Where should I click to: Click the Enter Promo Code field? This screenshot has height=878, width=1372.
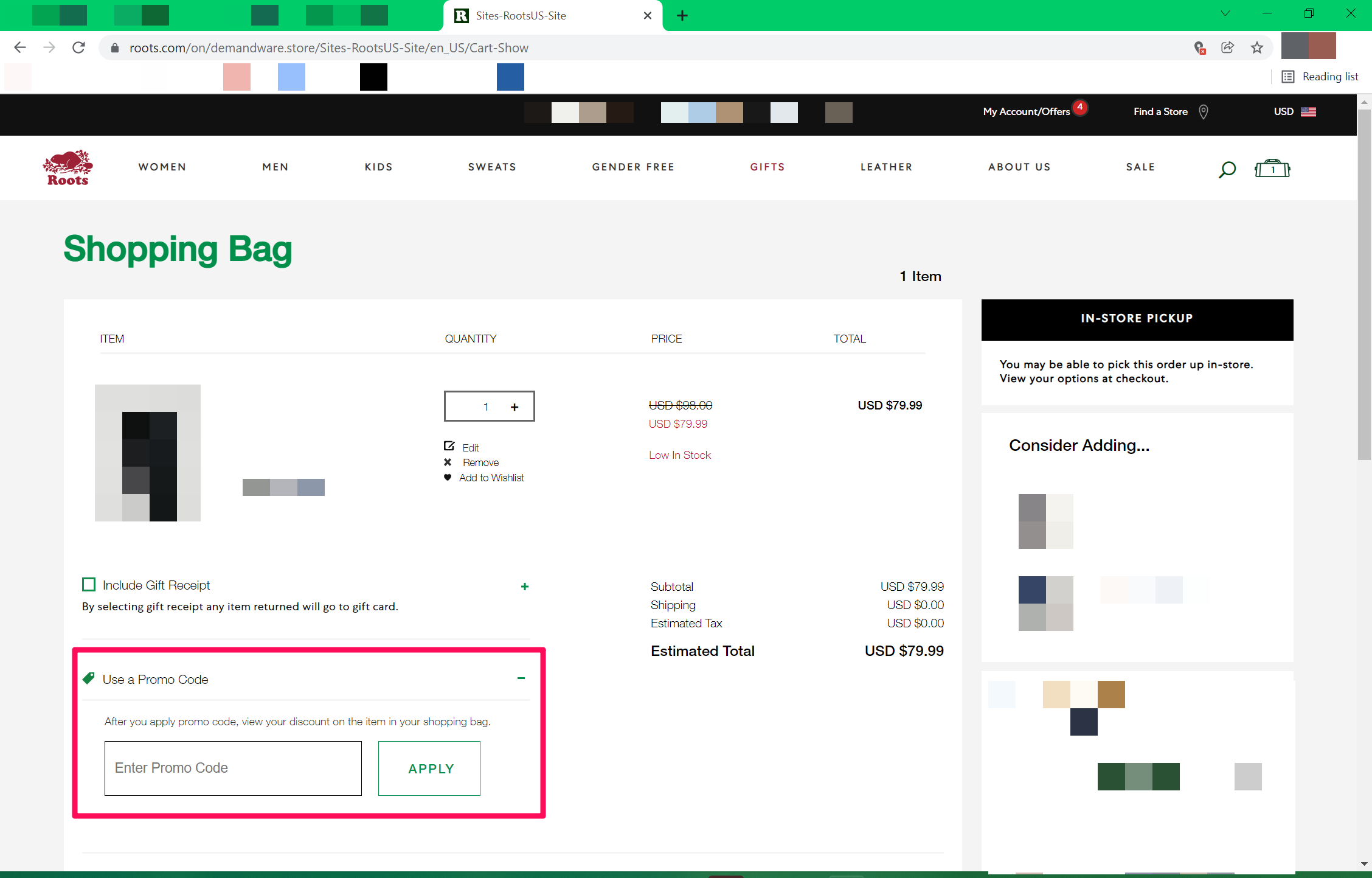233,768
